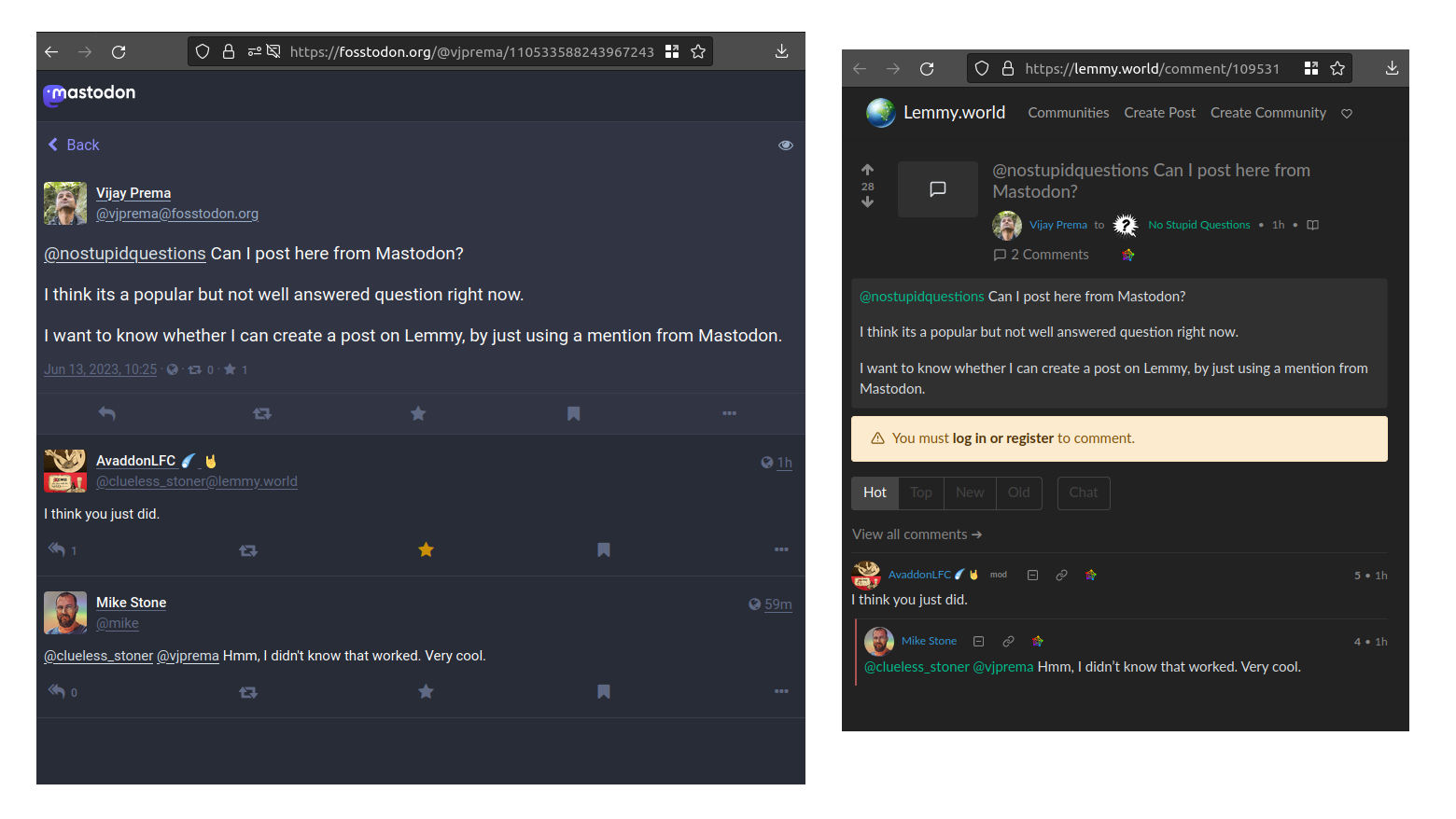Click the Lemmy.world globe logo

coord(880,113)
